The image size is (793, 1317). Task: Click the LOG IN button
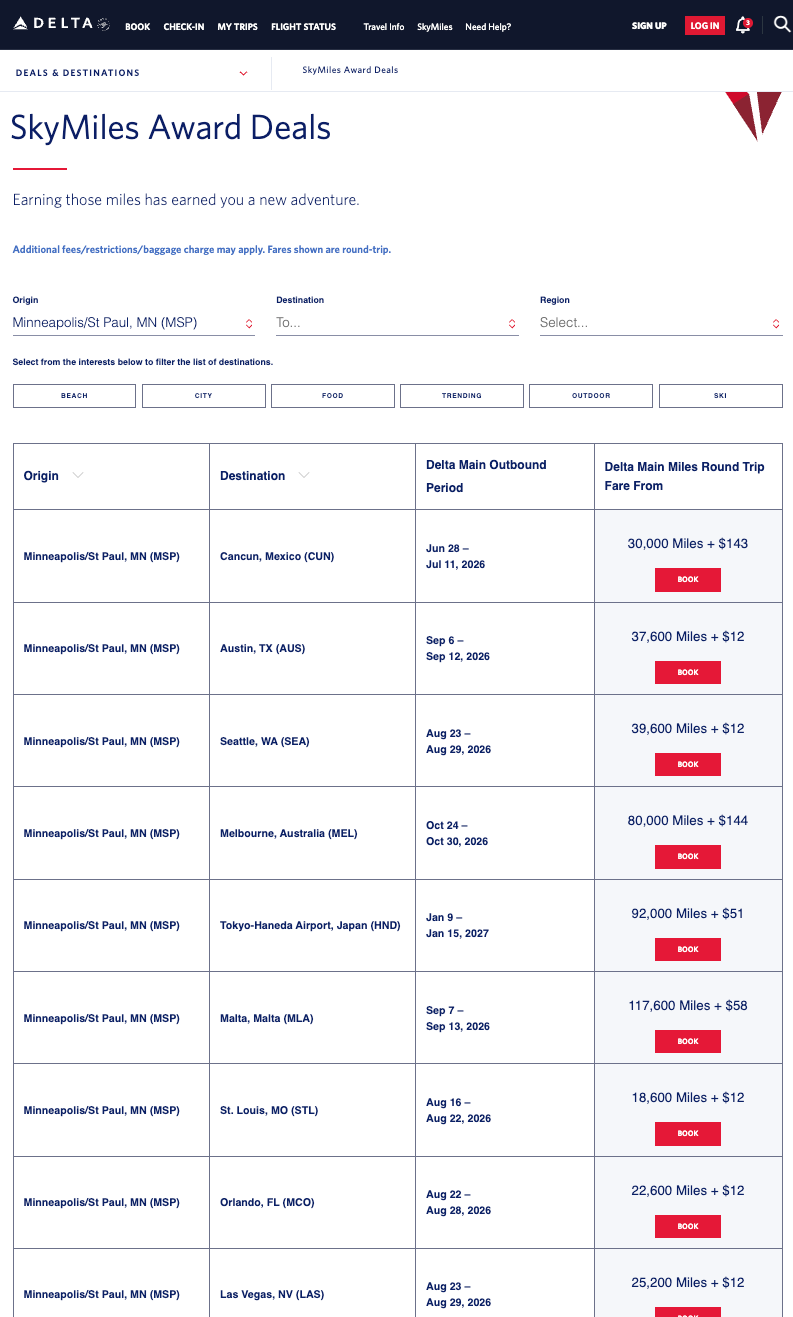[x=705, y=26]
